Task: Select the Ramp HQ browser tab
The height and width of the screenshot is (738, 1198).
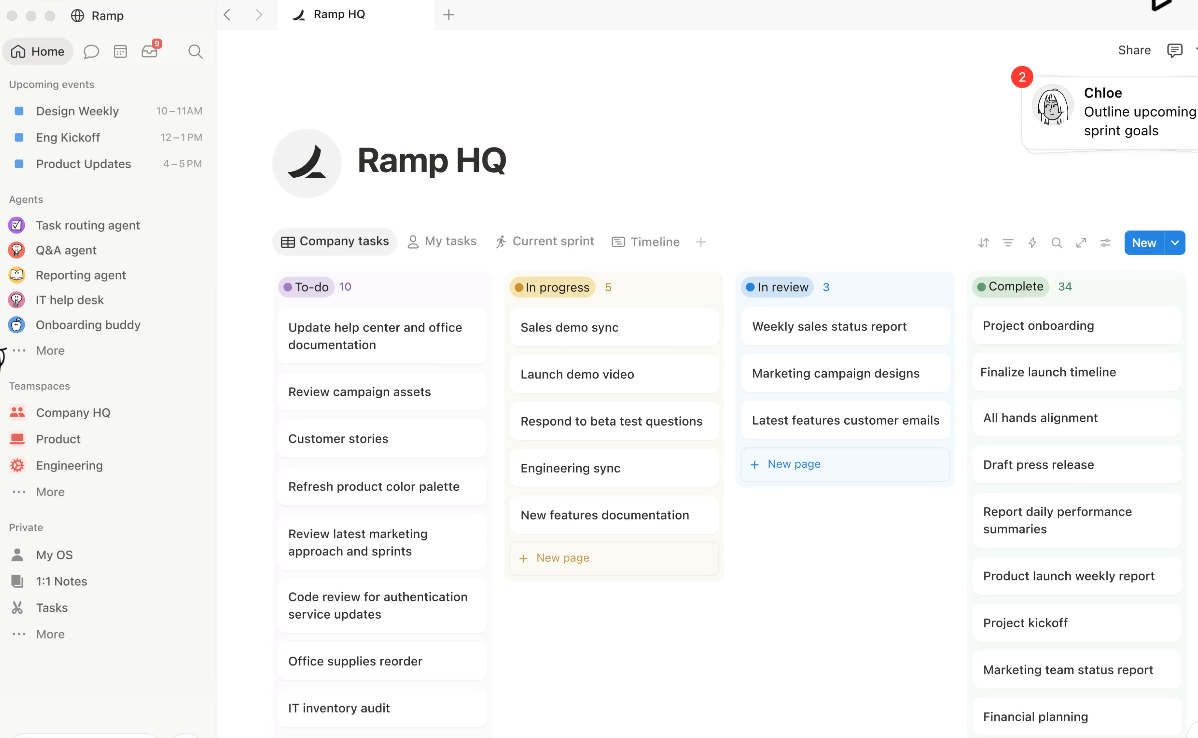Action: tap(355, 15)
